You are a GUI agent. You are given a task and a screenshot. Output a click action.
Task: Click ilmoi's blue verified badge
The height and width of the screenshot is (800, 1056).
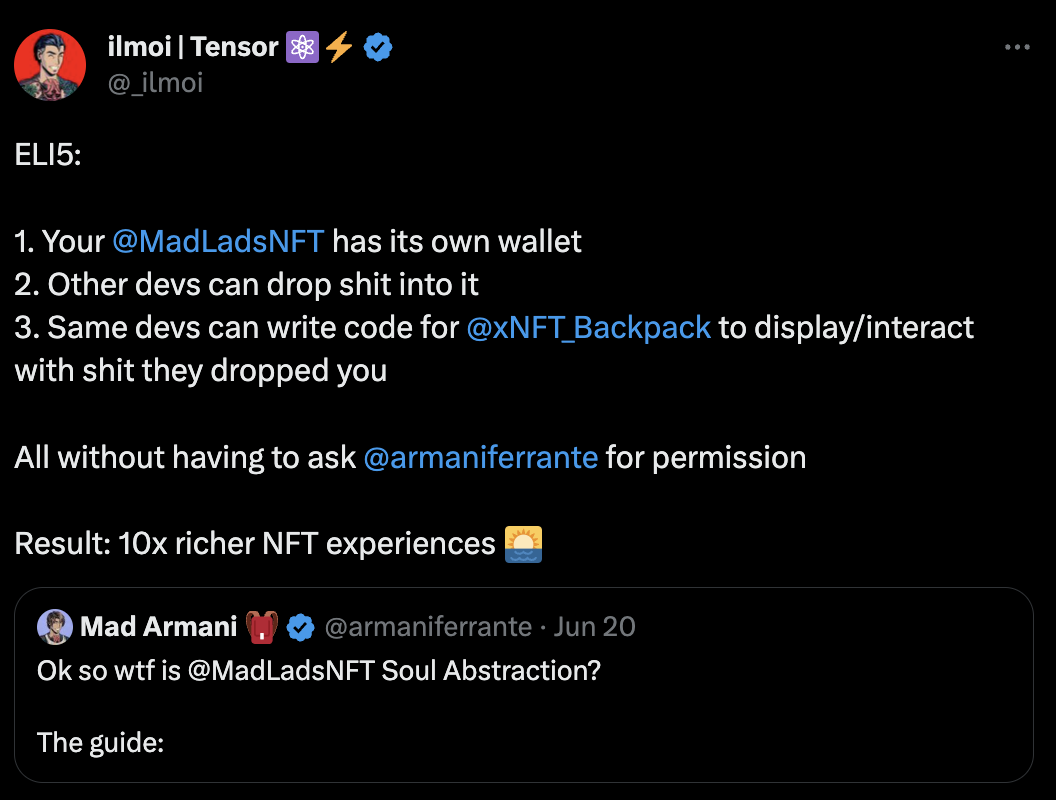point(377,46)
